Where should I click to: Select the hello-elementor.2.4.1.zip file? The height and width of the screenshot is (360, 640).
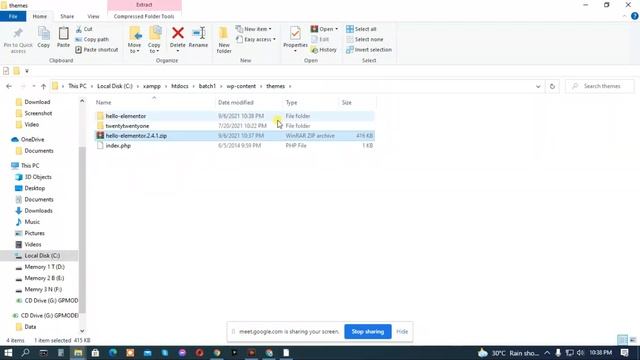tap(234, 136)
